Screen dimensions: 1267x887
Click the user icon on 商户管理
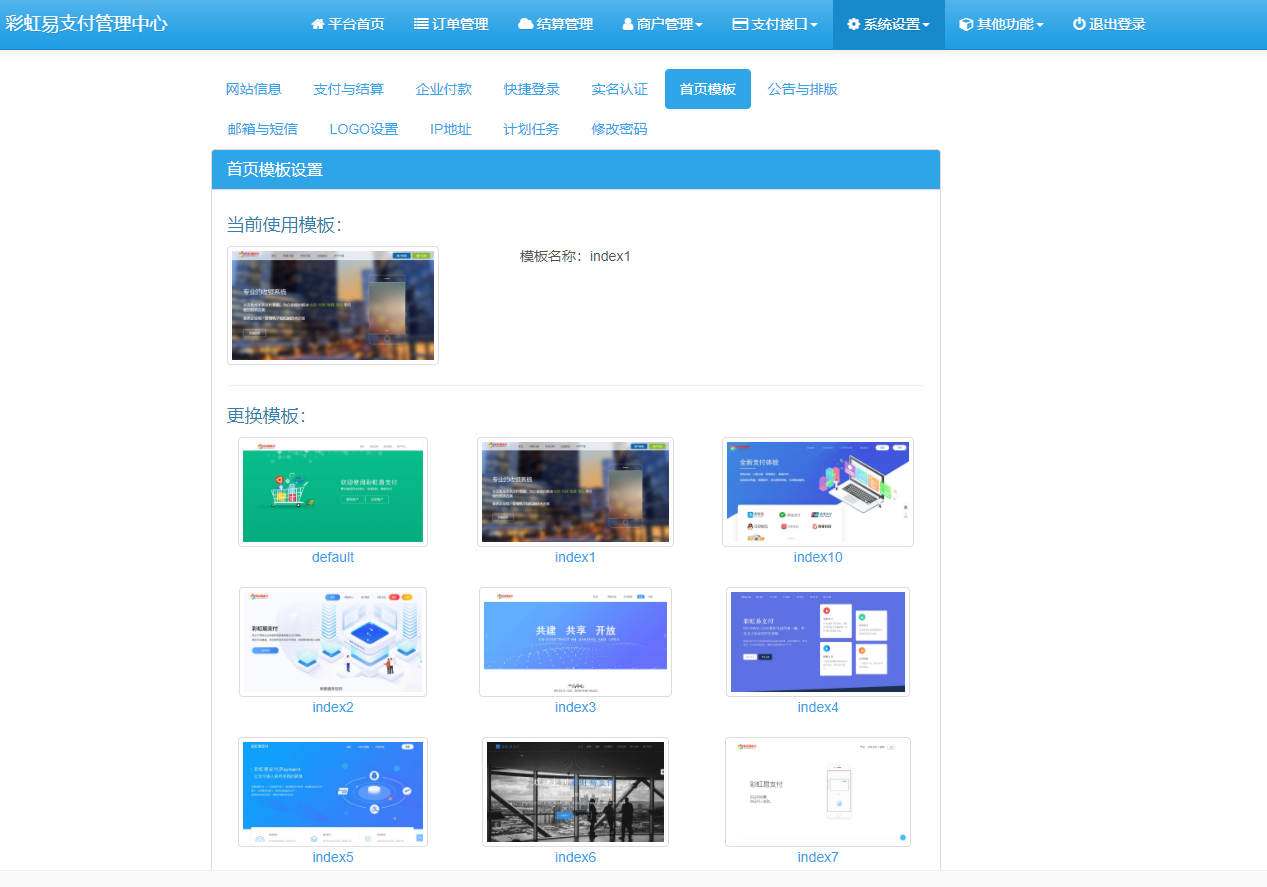point(627,24)
